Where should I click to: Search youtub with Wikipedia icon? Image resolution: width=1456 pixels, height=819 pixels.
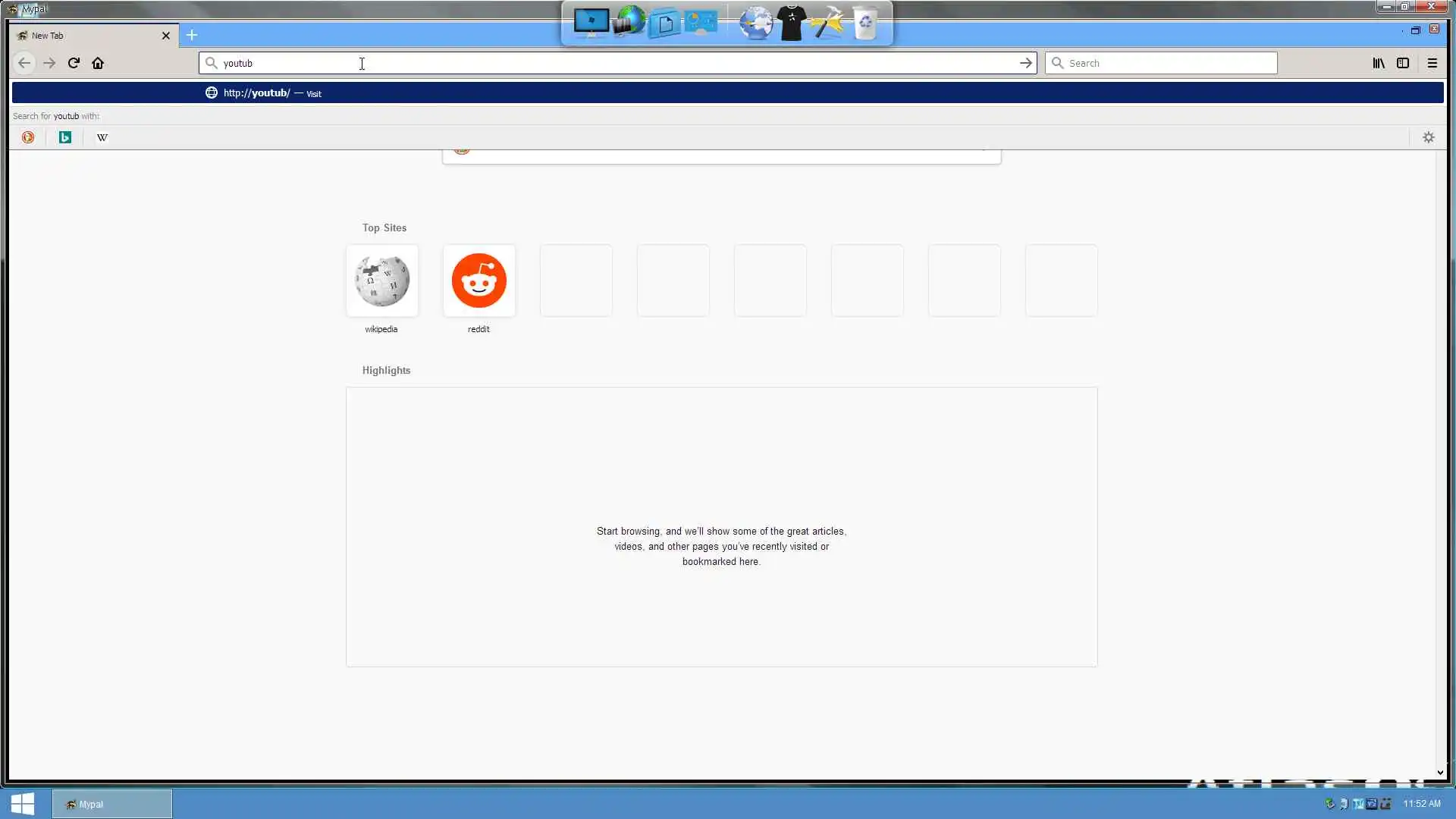click(x=102, y=137)
